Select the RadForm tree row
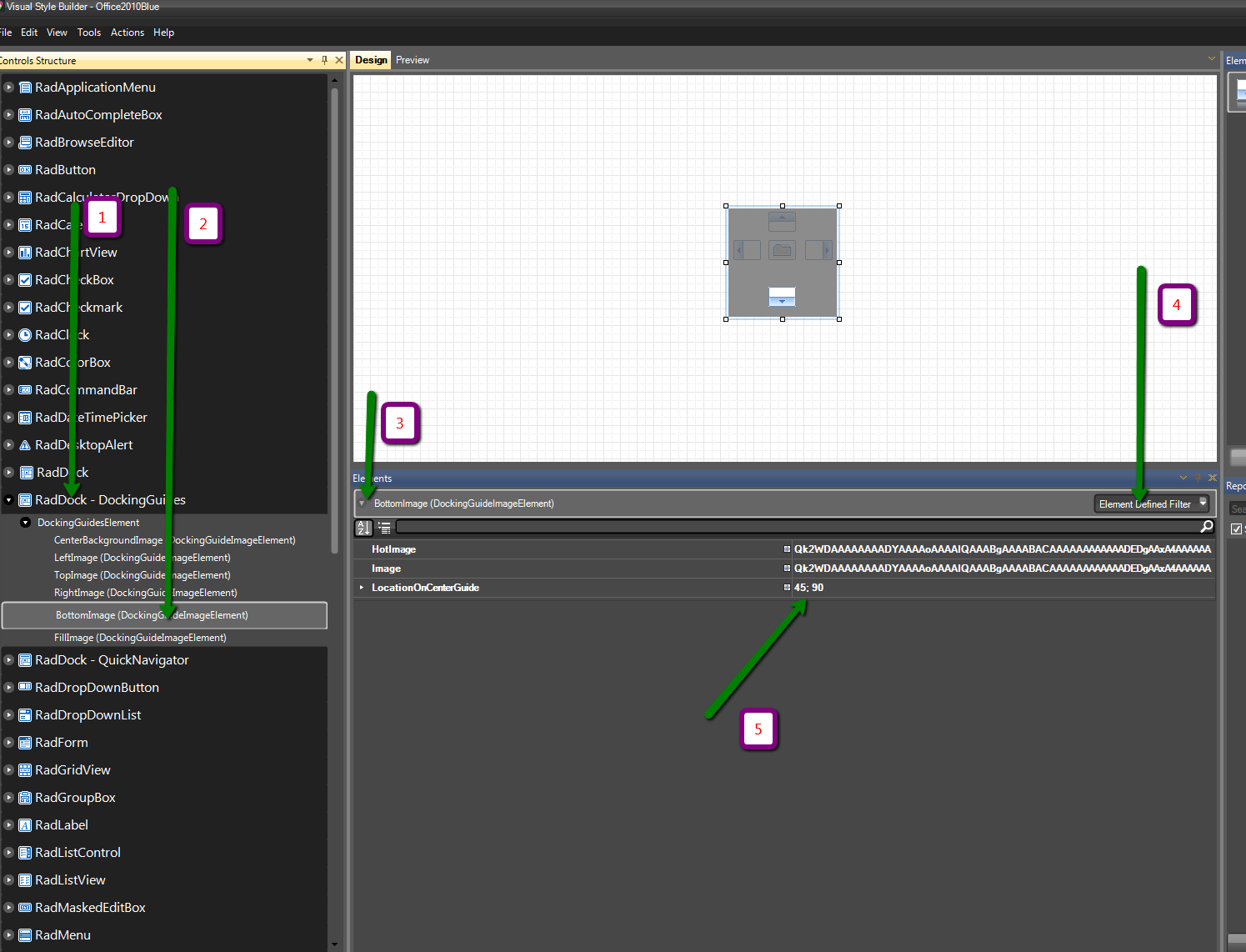This screenshot has width=1246, height=952. click(x=164, y=743)
